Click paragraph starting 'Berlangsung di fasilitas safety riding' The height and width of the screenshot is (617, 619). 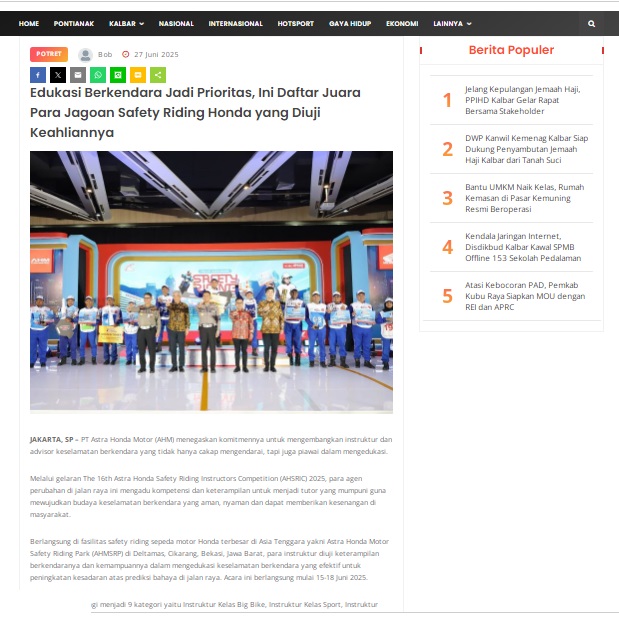pos(210,559)
